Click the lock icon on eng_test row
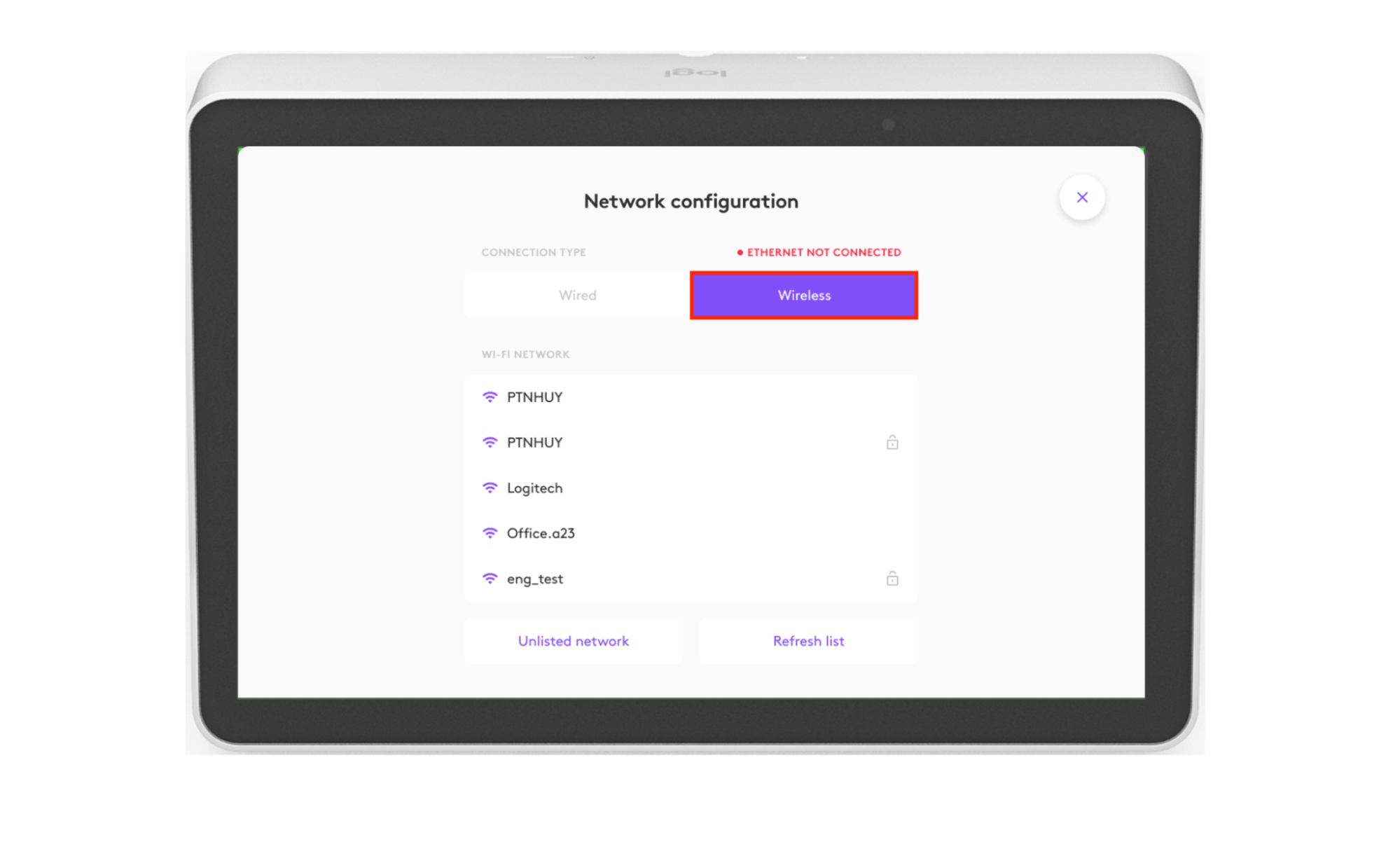 892,579
